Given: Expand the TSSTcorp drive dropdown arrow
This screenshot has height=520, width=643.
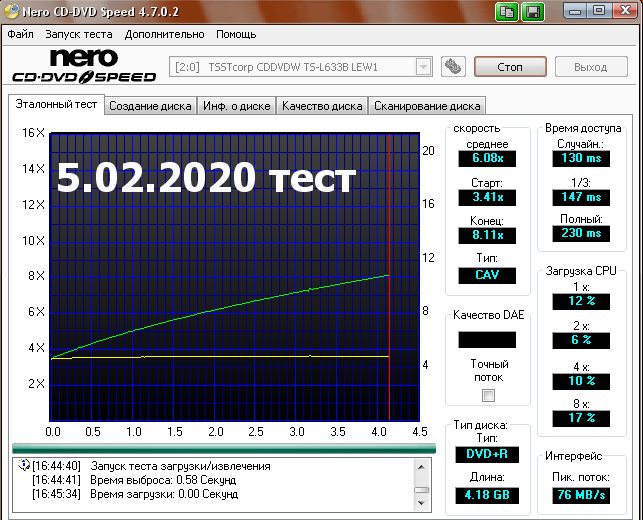Looking at the screenshot, I should click(x=423, y=67).
